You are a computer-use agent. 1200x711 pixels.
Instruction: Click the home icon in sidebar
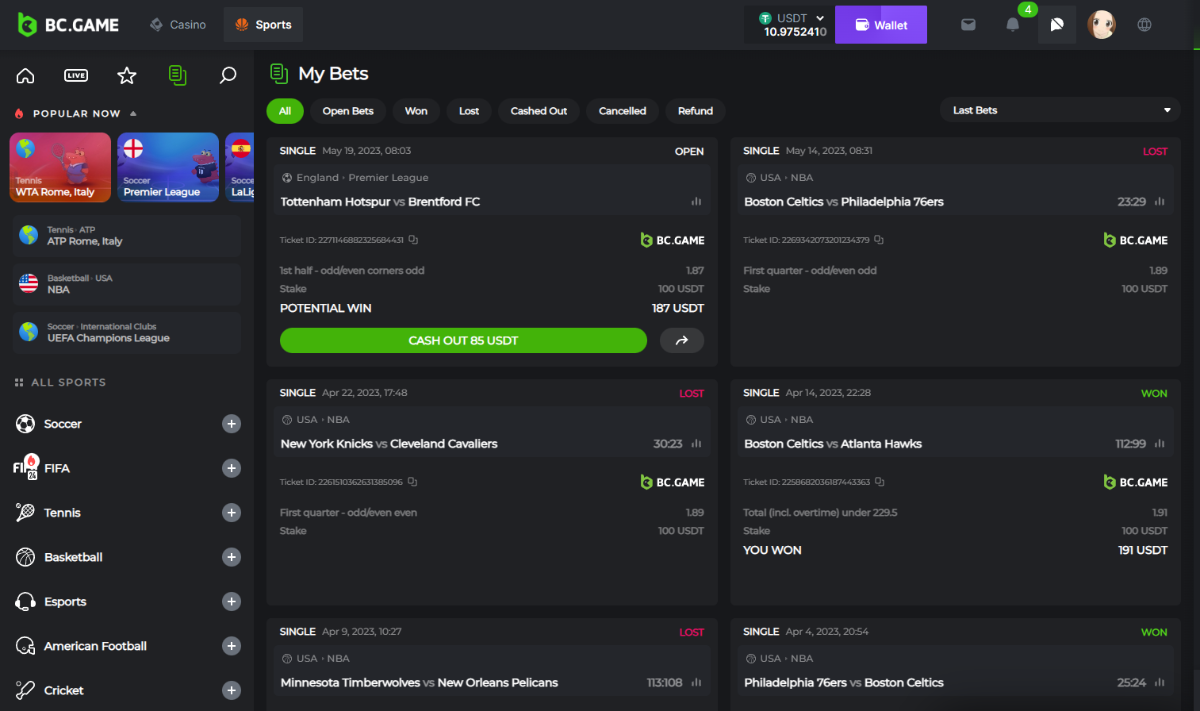coord(25,76)
